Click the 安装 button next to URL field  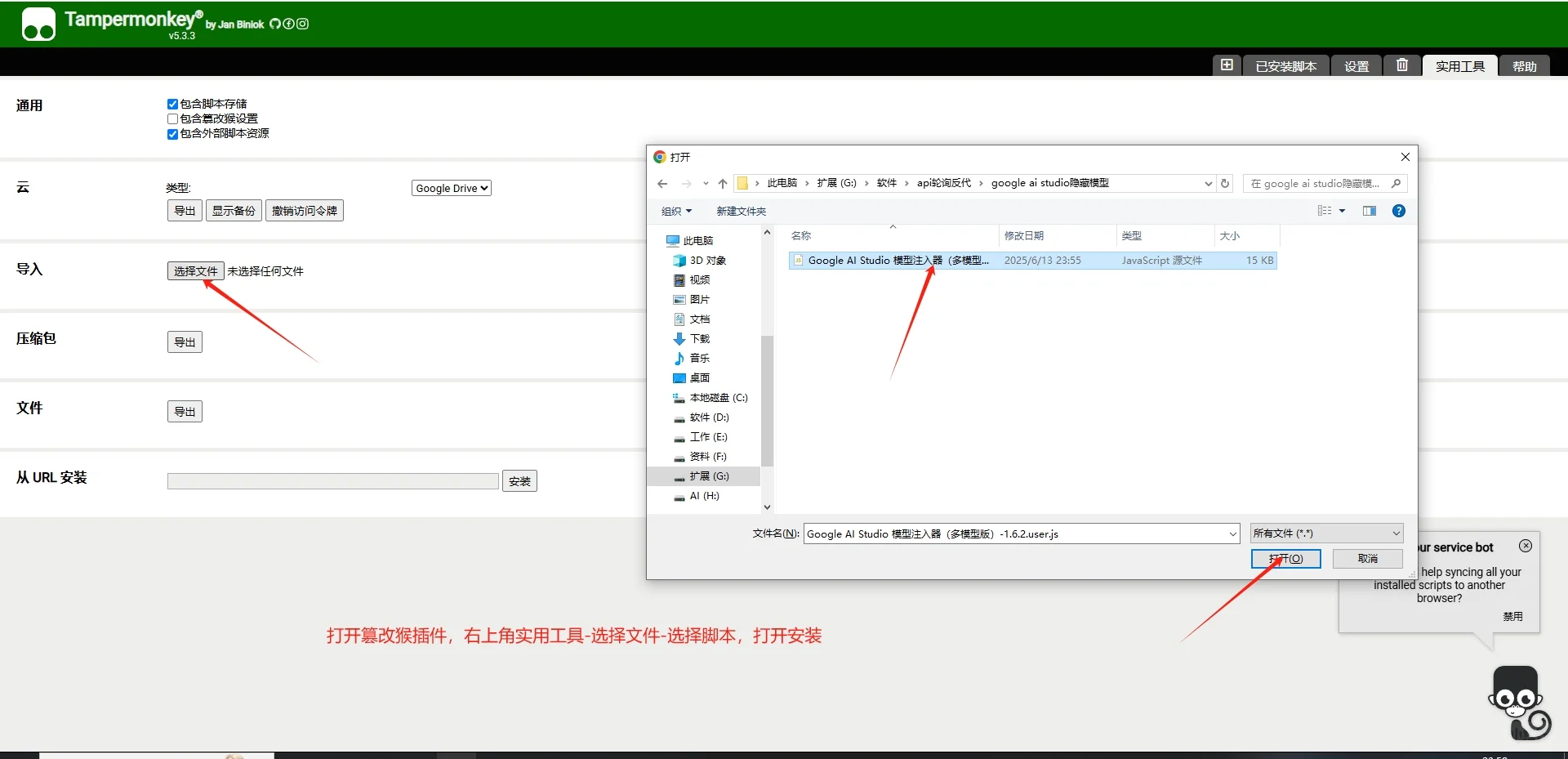519,481
